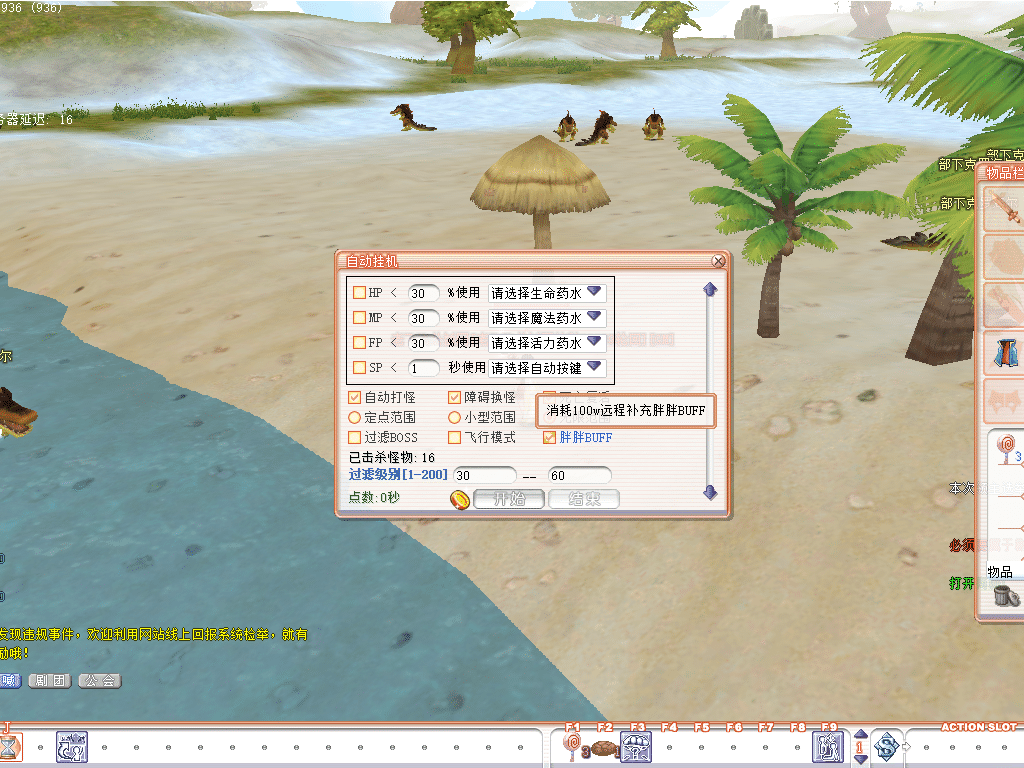
Task: Click the blue S action slot icon
Action: coord(886,746)
